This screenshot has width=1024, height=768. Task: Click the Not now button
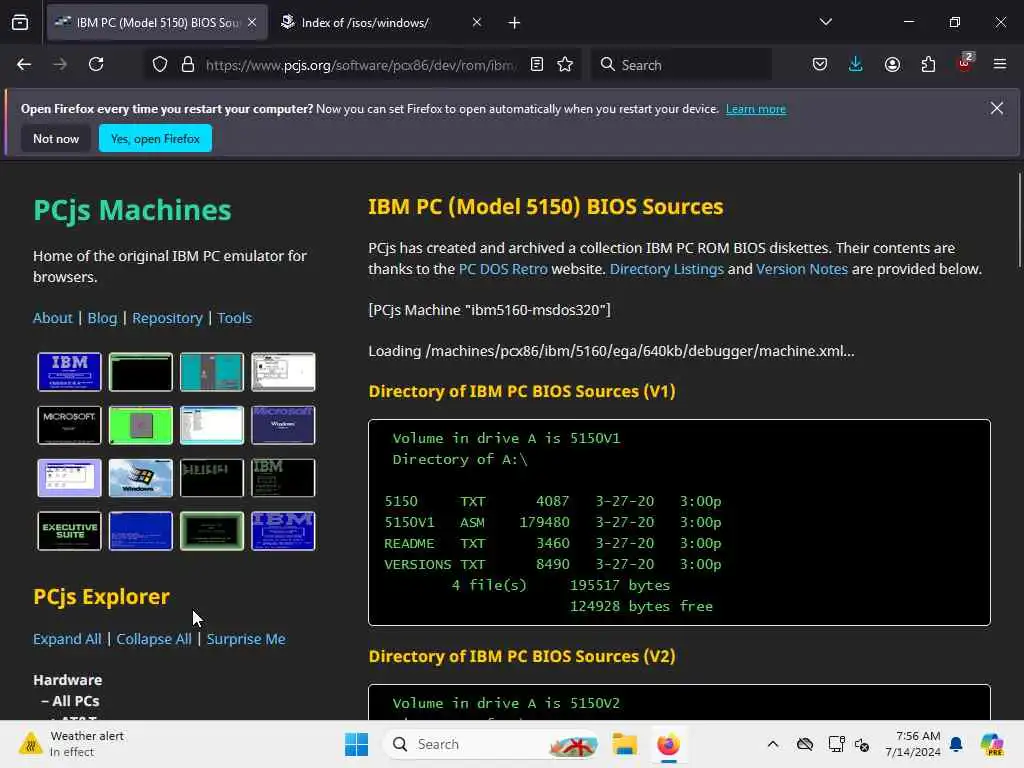pyautogui.click(x=56, y=138)
